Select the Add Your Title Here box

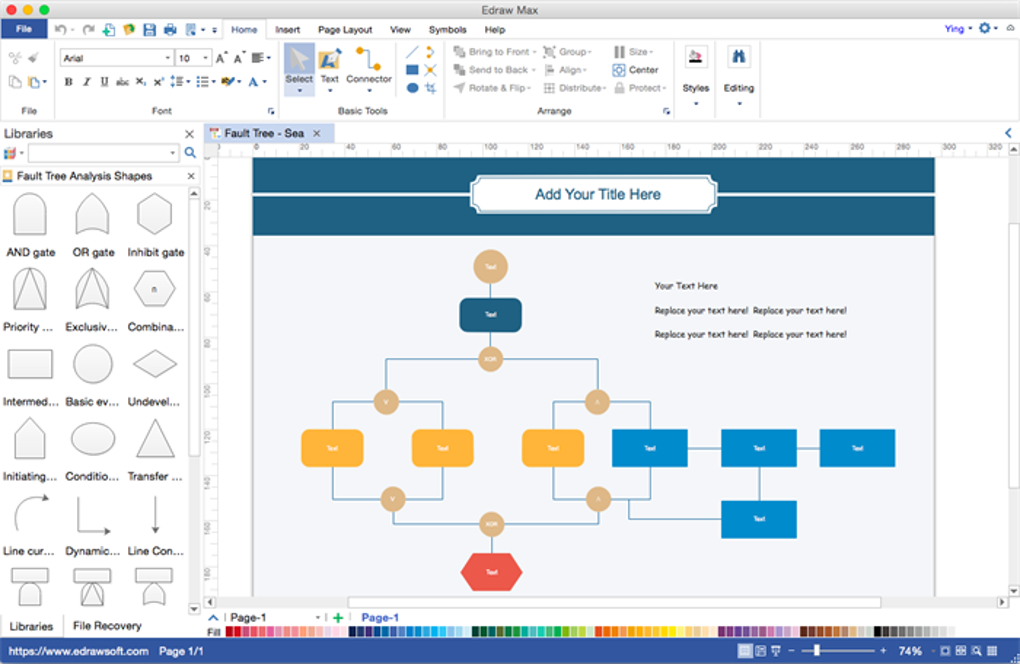pos(594,194)
